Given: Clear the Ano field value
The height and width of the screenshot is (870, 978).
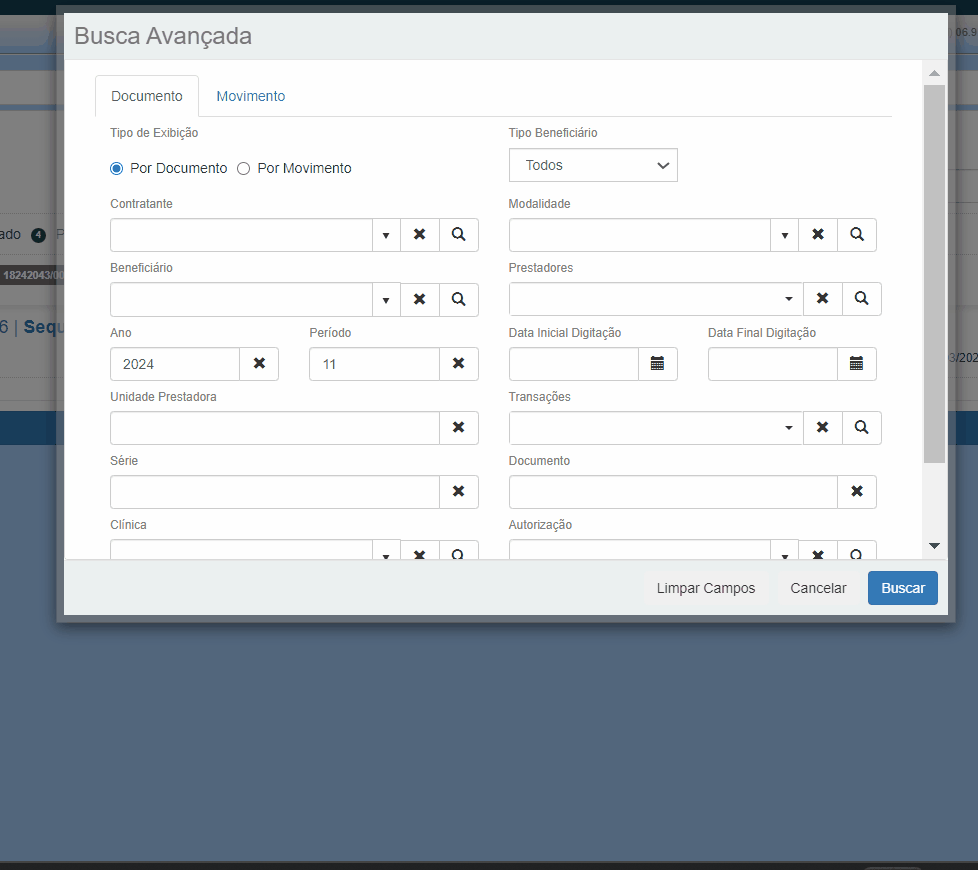Looking at the screenshot, I should (259, 364).
